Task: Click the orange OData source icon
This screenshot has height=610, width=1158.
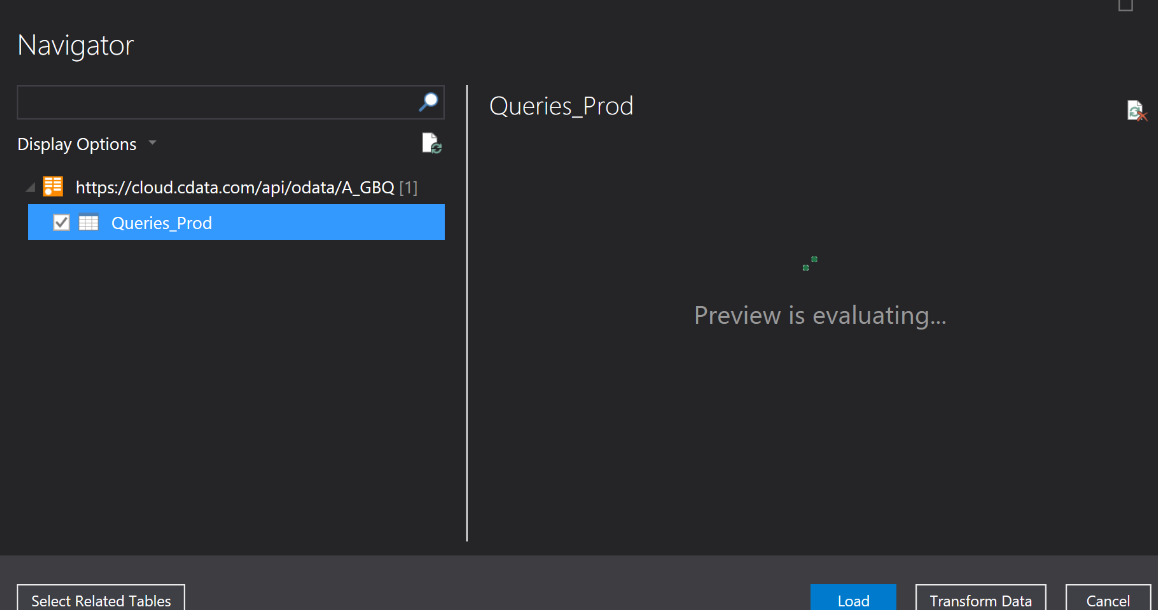Action: point(53,186)
